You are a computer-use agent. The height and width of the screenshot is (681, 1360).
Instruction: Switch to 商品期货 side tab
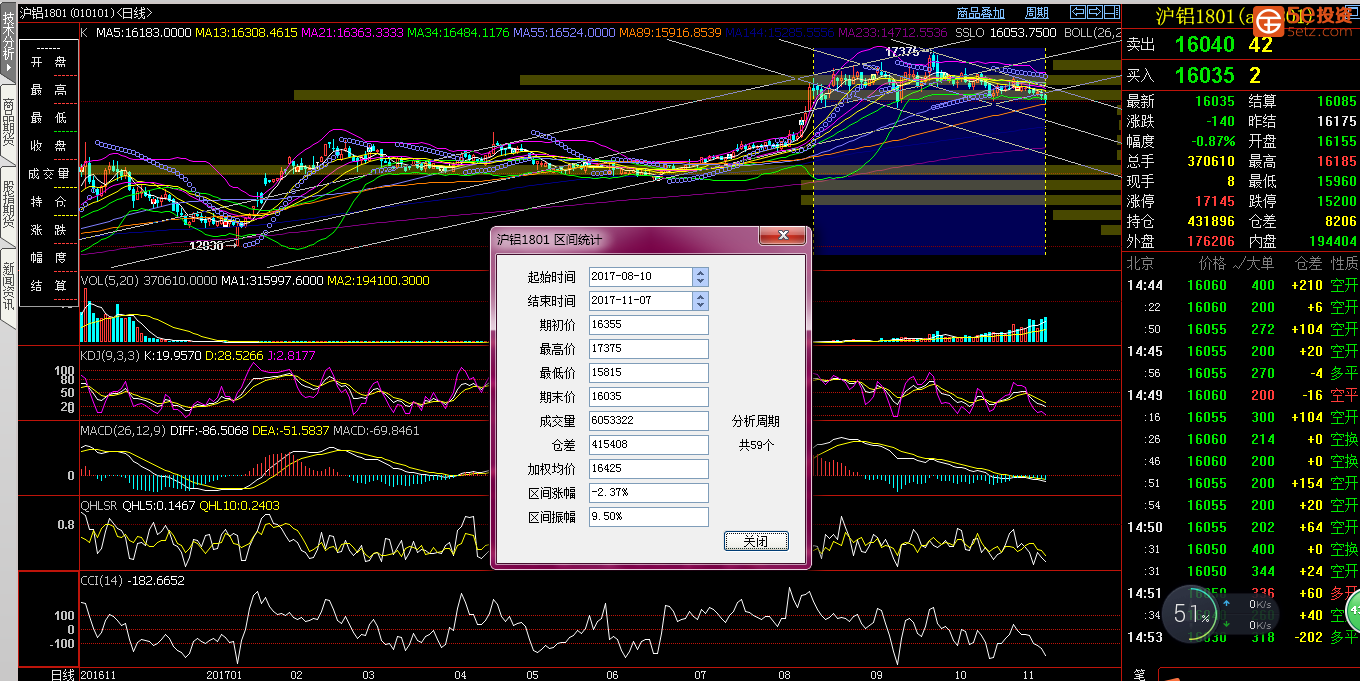8,125
